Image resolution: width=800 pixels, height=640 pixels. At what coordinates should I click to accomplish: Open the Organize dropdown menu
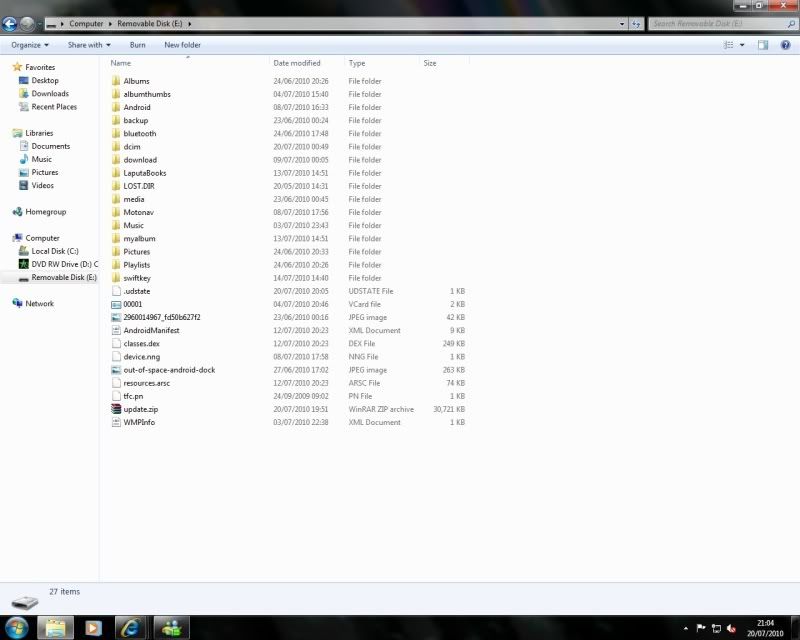pos(30,45)
